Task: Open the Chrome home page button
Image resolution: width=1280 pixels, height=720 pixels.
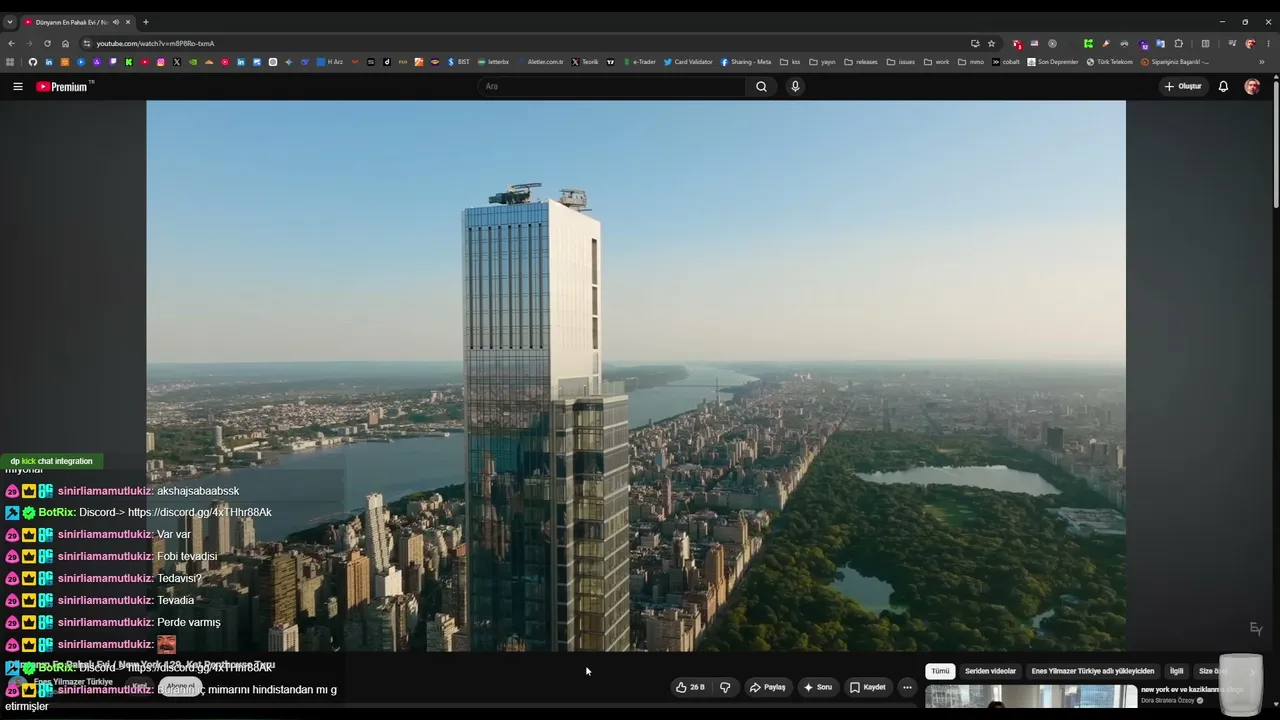Action: [65, 43]
